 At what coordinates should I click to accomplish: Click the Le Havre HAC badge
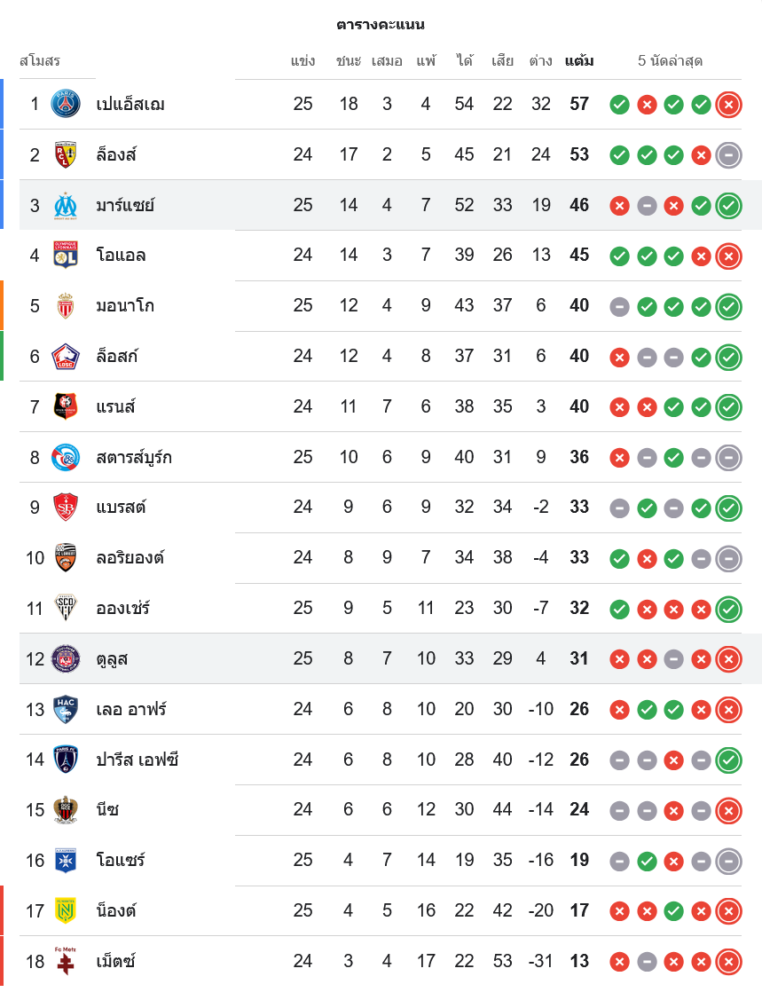coord(66,709)
